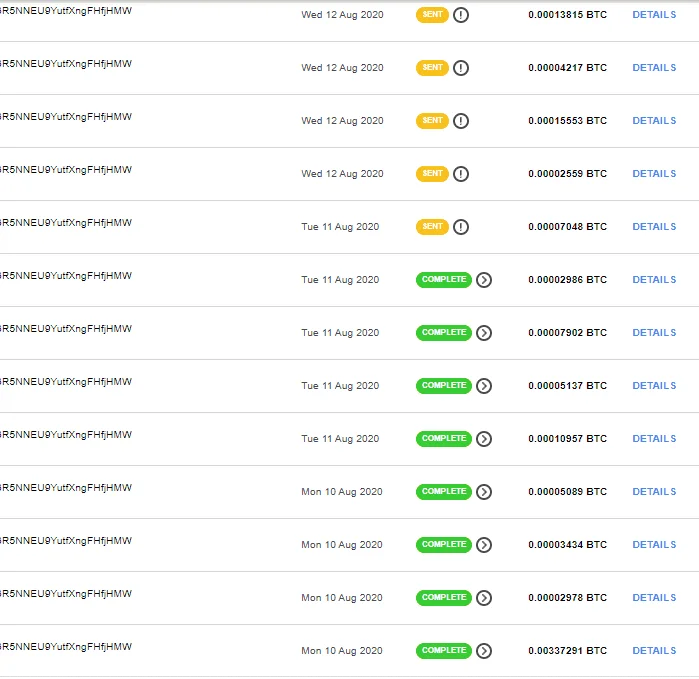Open DETAILS for 0.00007048 BTC payment
The width and height of the screenshot is (699, 679).
pyautogui.click(x=654, y=227)
